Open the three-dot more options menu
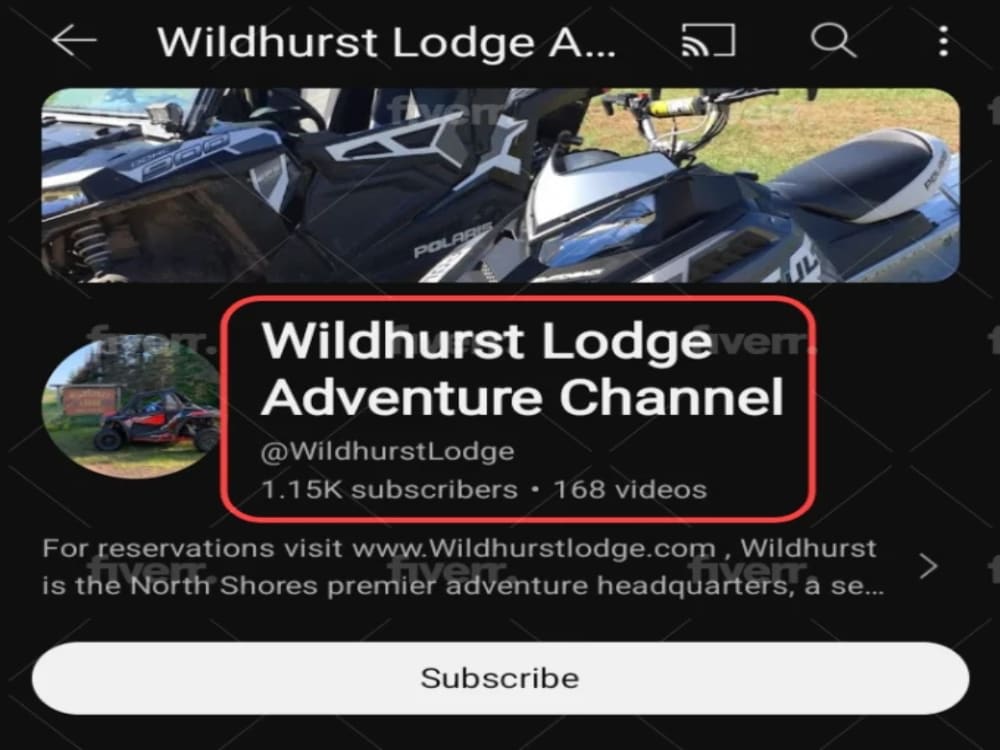Image resolution: width=1000 pixels, height=750 pixels. (x=943, y=41)
